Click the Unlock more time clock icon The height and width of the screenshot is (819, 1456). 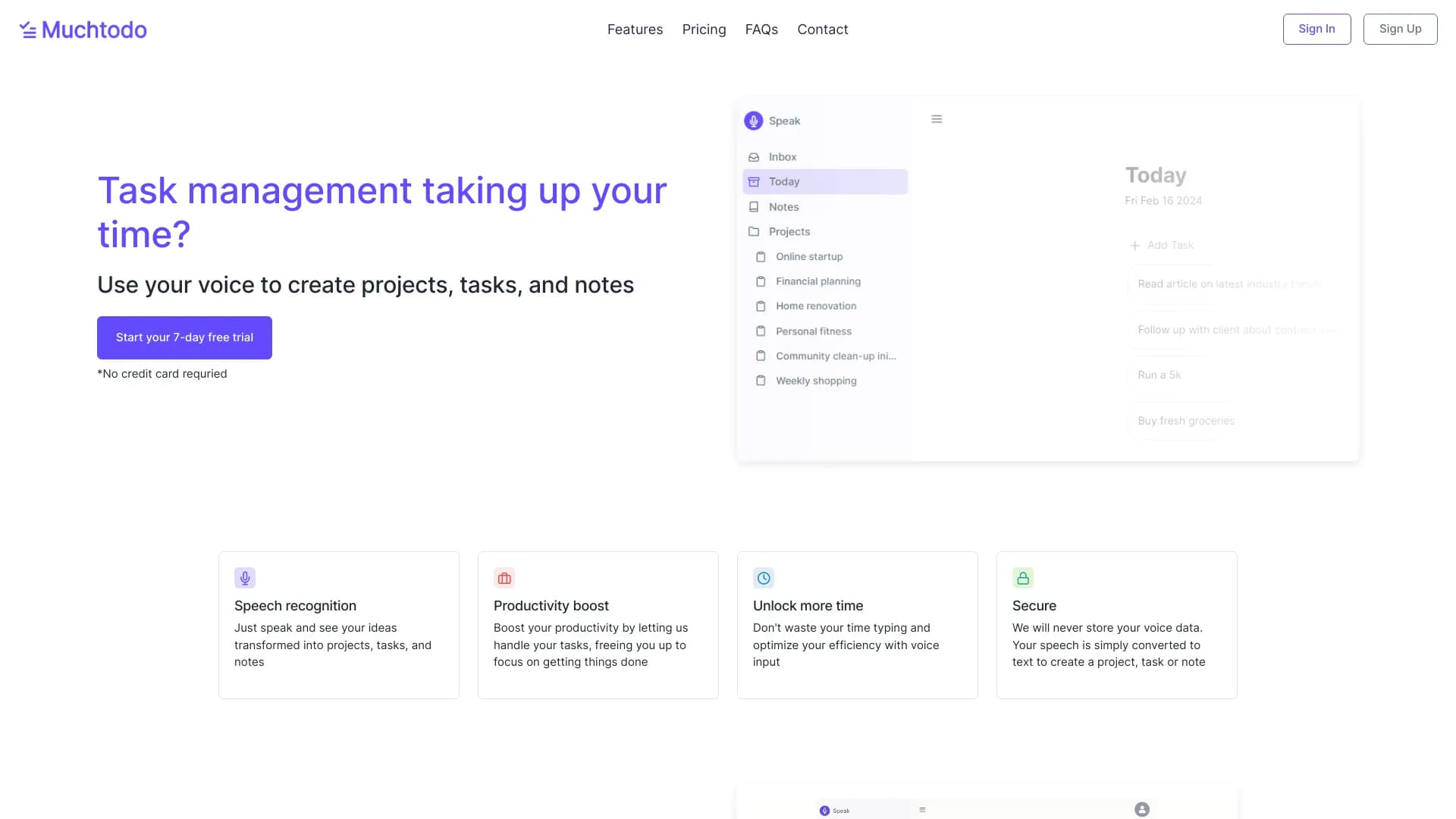[x=763, y=578]
